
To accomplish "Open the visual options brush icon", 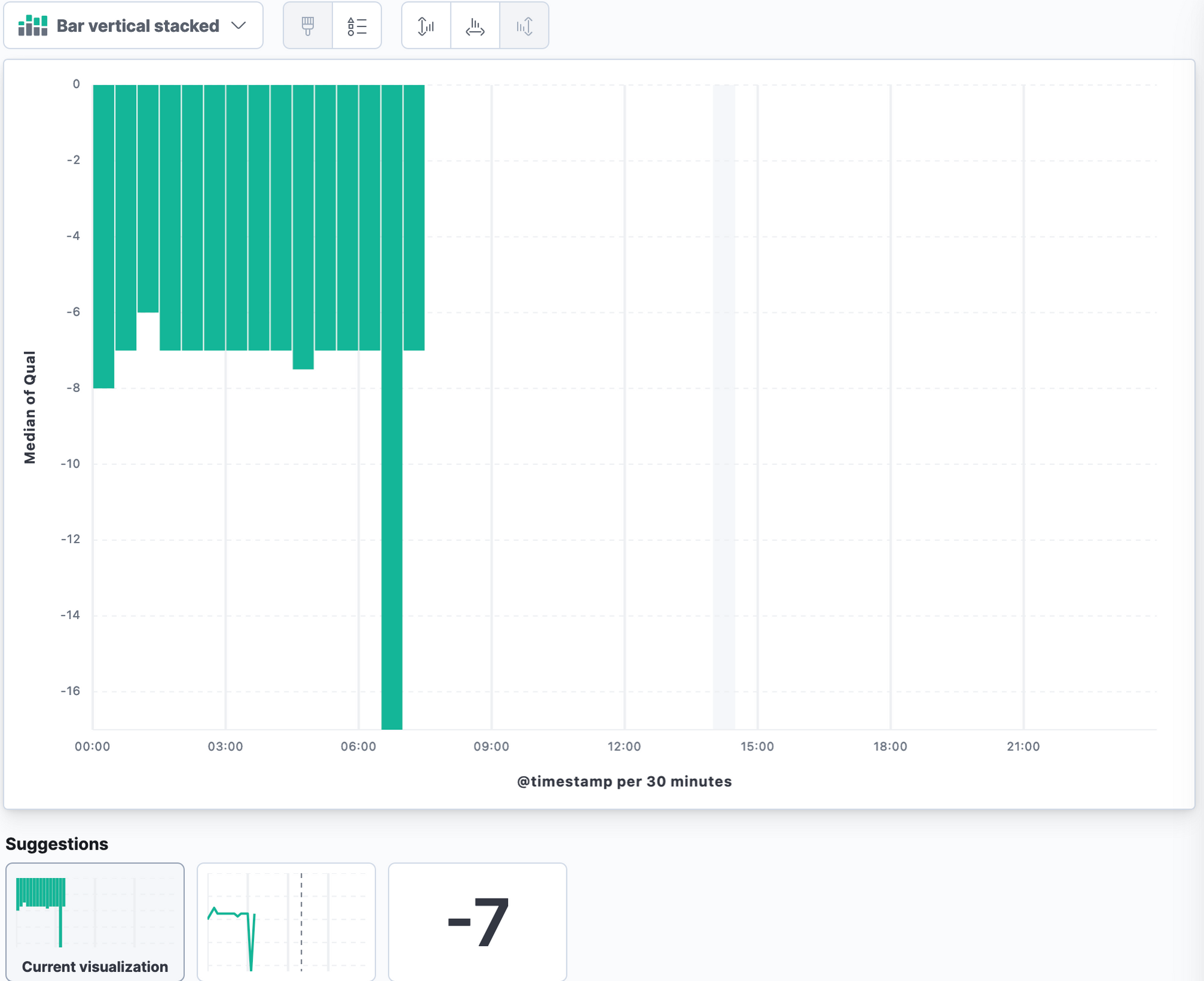I will coord(308,26).
